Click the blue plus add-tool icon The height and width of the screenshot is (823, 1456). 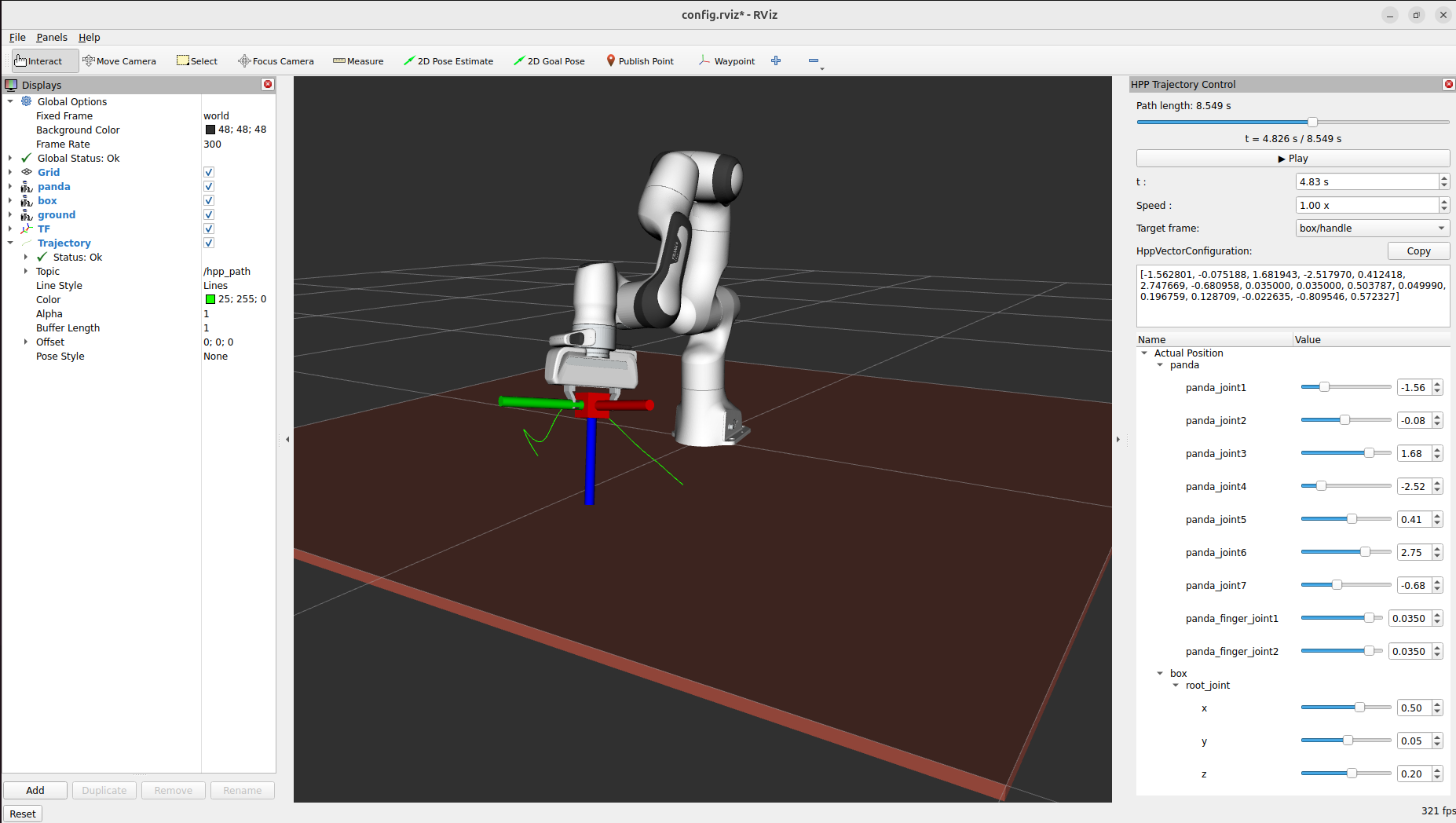pyautogui.click(x=776, y=60)
